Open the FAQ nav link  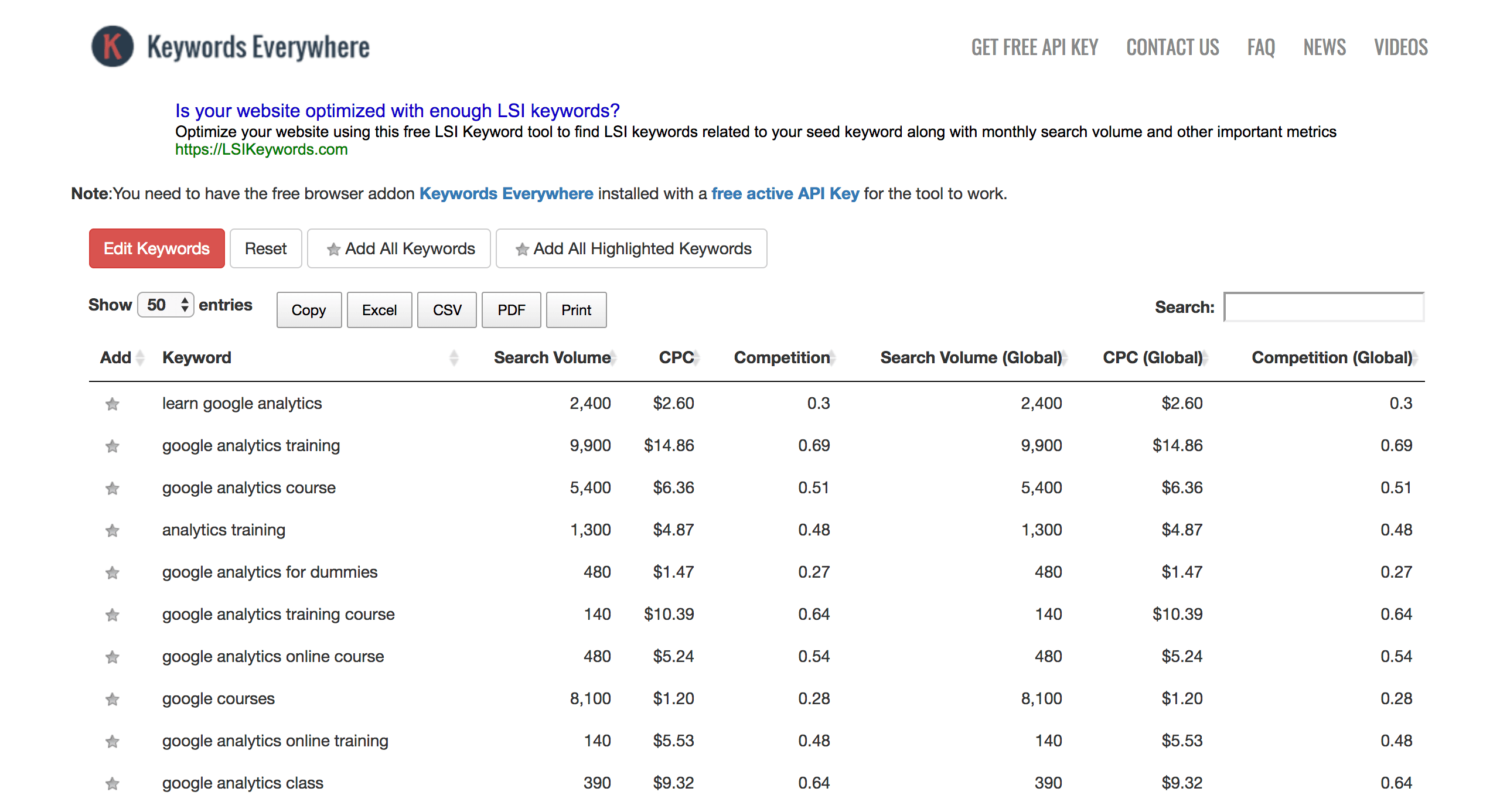(x=1261, y=47)
